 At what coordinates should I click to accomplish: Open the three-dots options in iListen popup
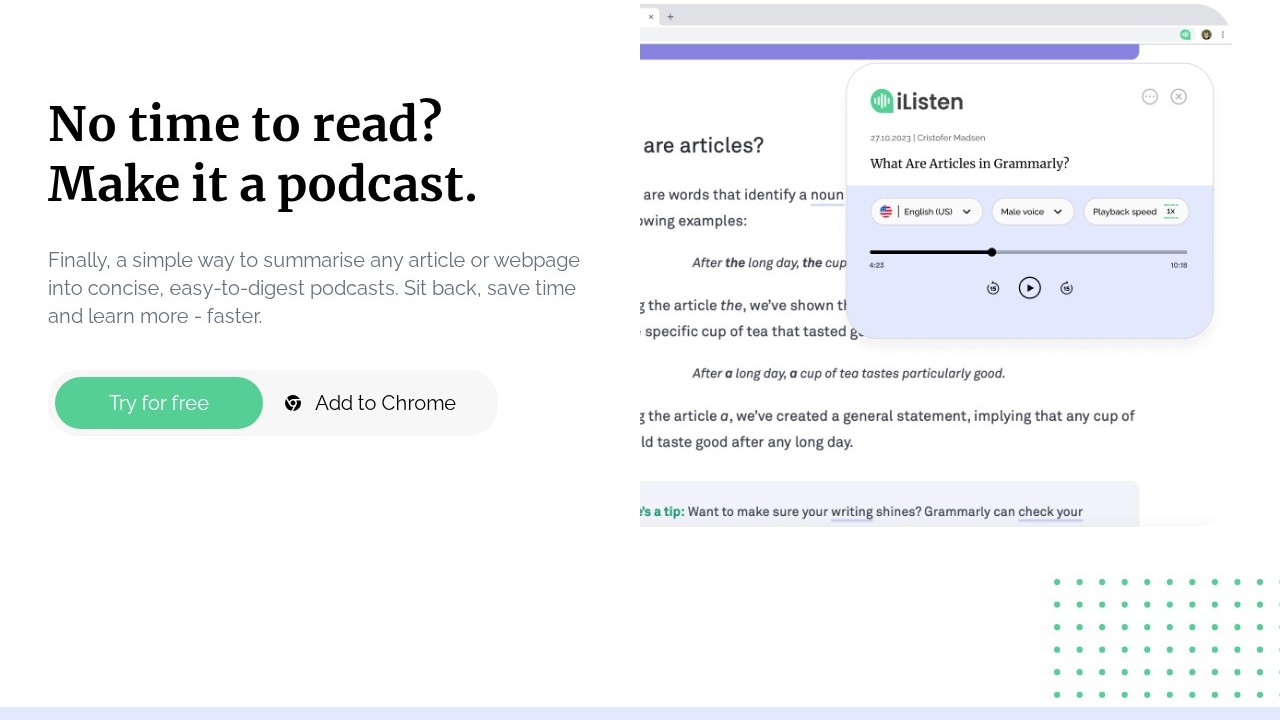coord(1150,97)
